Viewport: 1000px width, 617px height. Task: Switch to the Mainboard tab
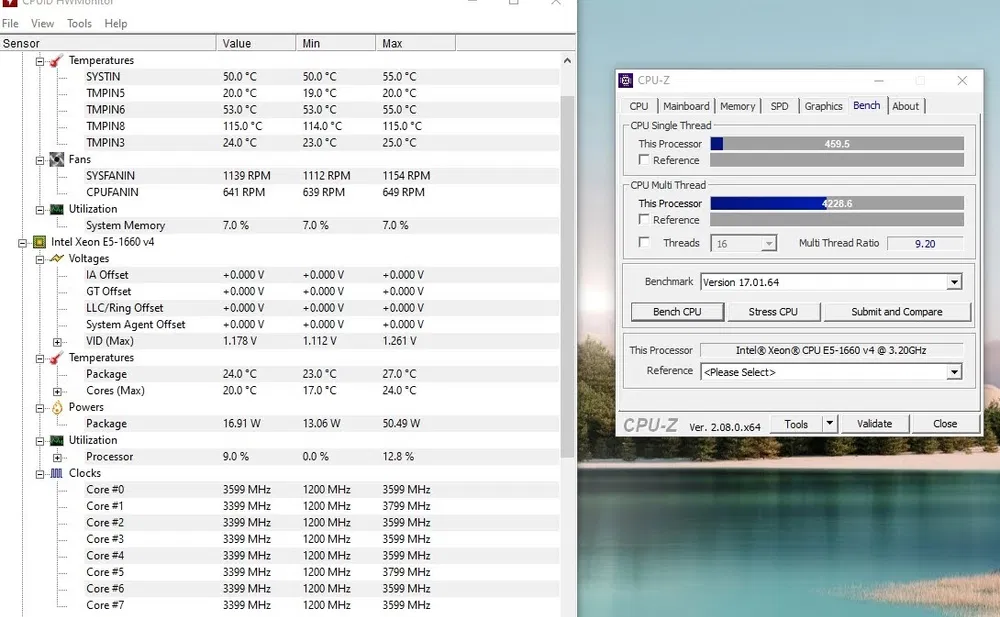686,107
